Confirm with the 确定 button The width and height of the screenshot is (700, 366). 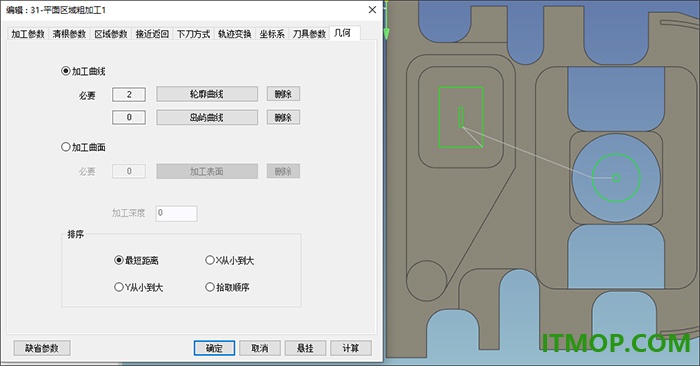(214, 348)
